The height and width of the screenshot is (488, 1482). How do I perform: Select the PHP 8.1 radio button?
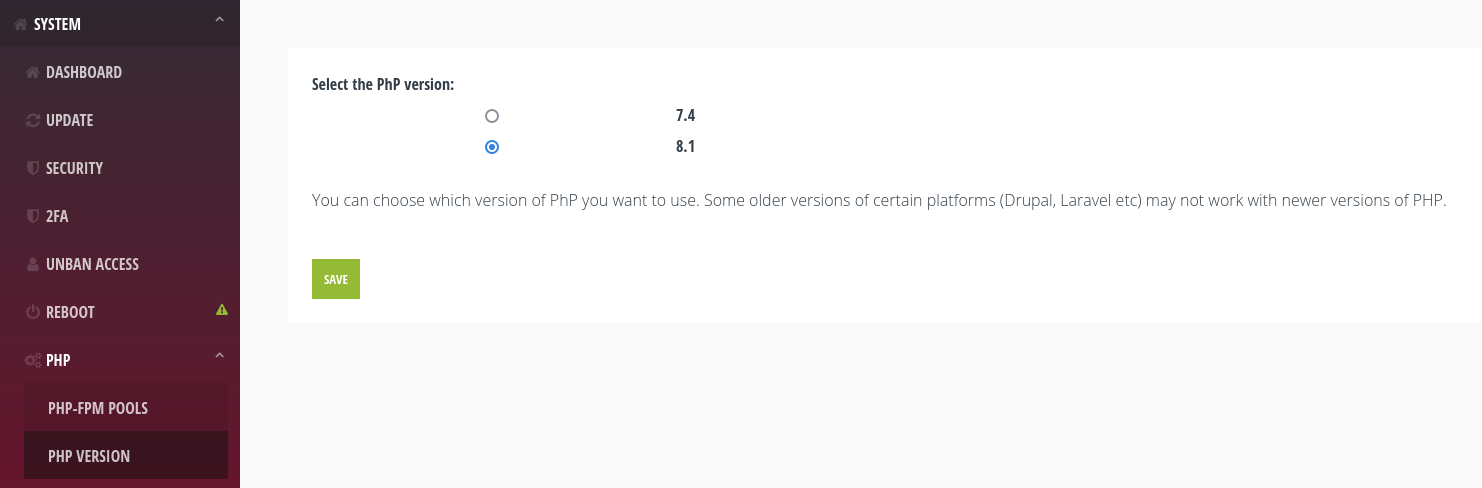click(x=492, y=147)
